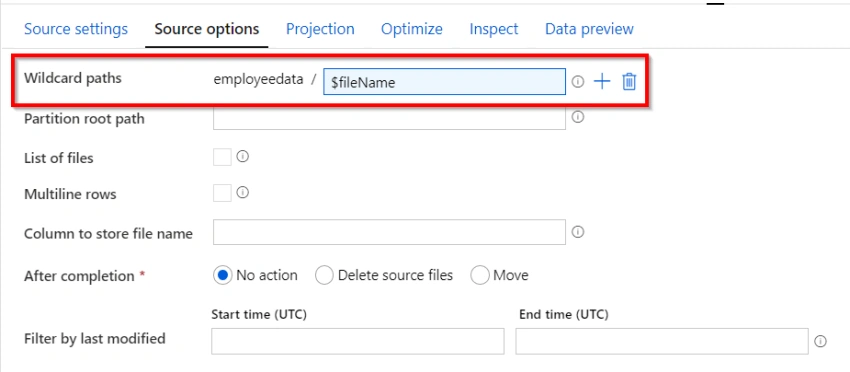Image resolution: width=850 pixels, height=372 pixels.
Task: Select the No action radio button
Action: point(222,275)
